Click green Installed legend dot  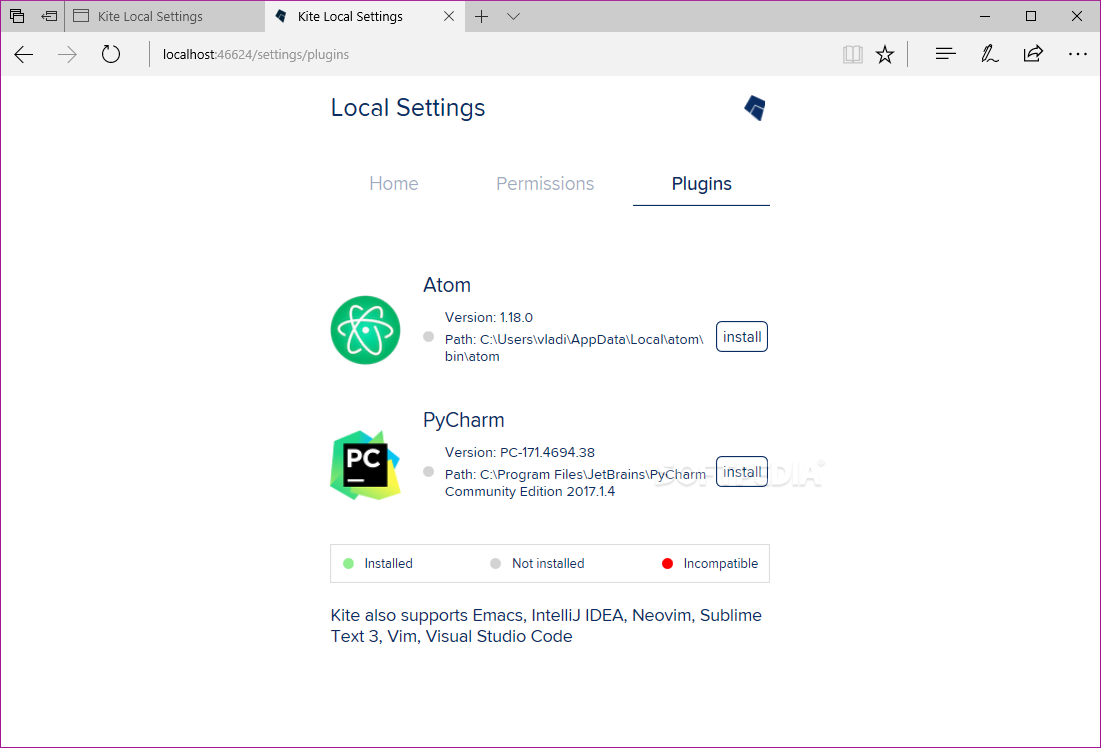[x=348, y=563]
